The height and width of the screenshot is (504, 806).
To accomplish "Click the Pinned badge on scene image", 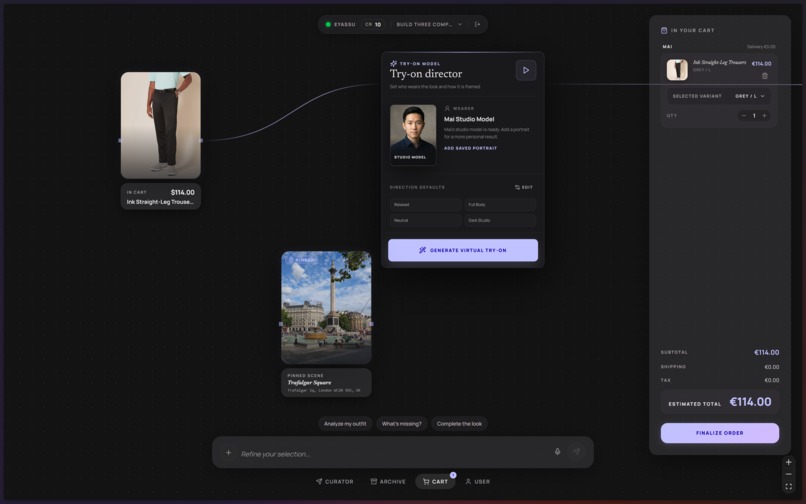I will click(x=302, y=260).
